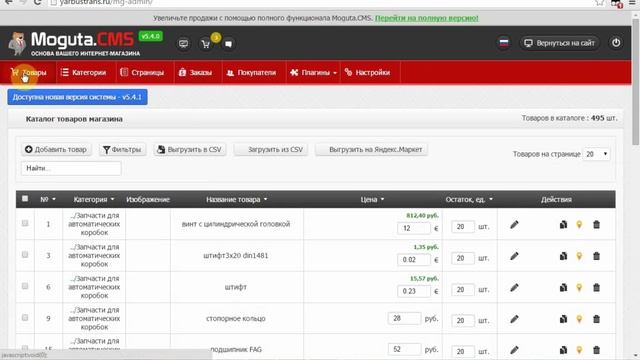Viewport: 640px width, 360px height.
Task: Open the shopping cart orders icon
Action: [x=206, y=44]
